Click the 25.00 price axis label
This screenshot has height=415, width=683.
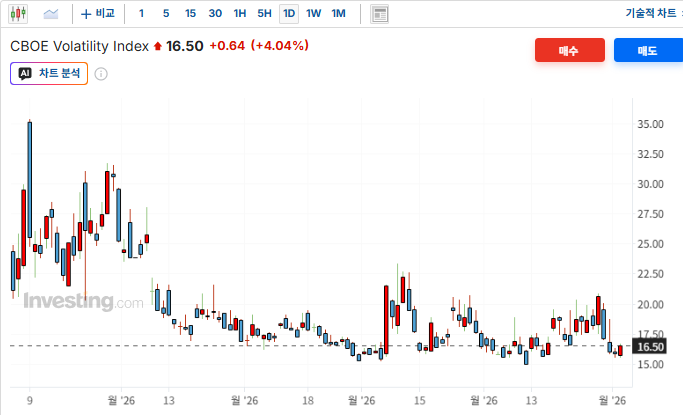coord(650,244)
